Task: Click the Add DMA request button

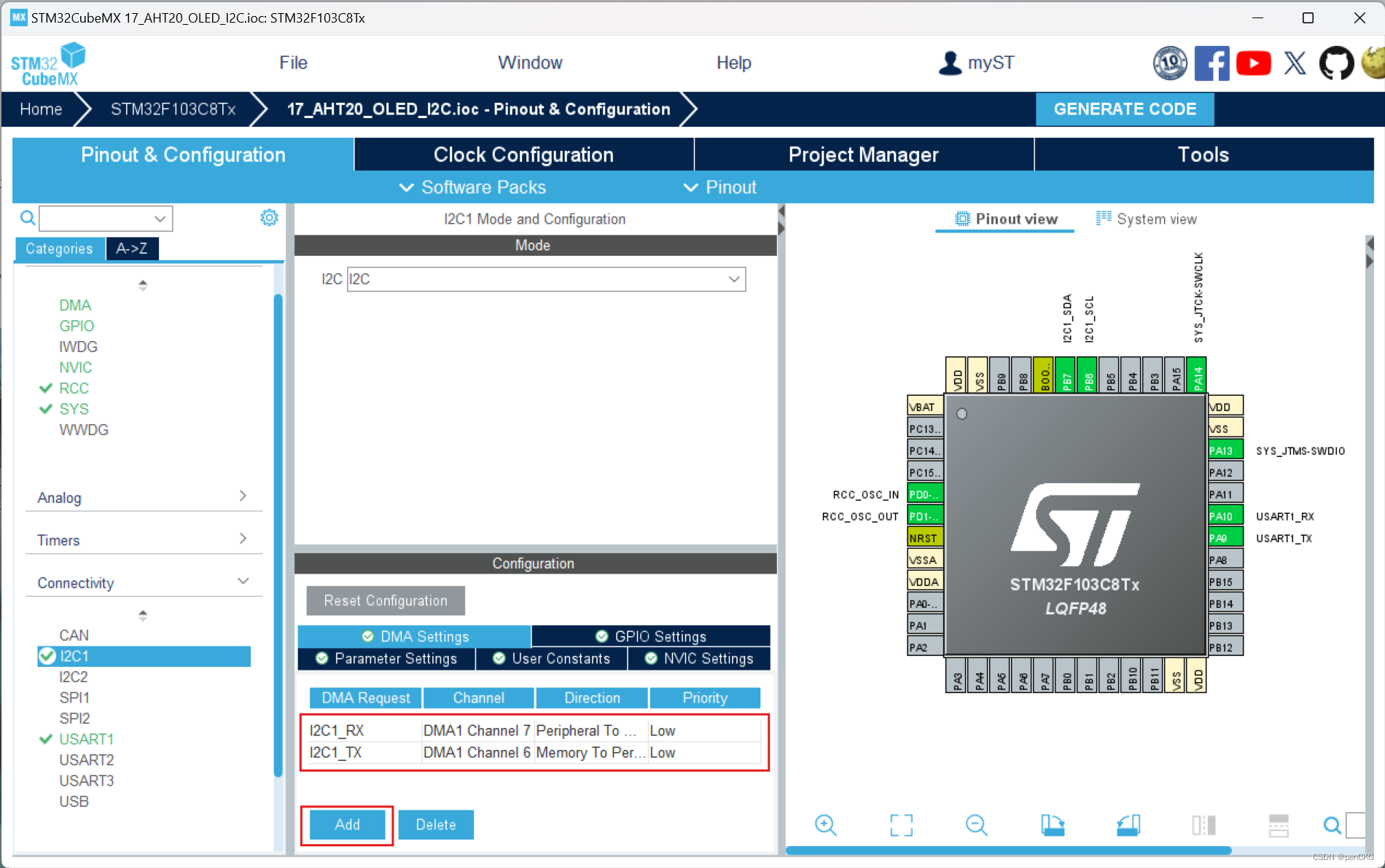Action: coord(347,824)
